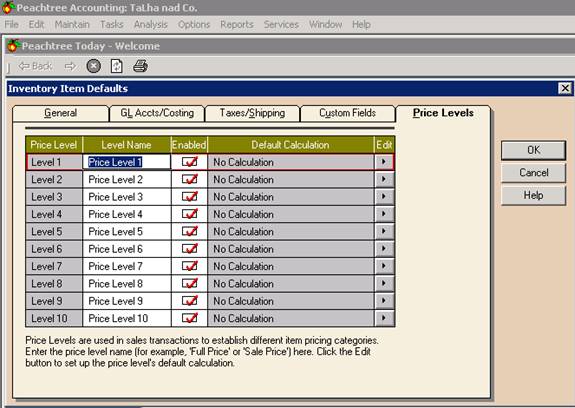The image size is (575, 408).
Task: Select the Level 1 row label cell
Action: coord(54,162)
